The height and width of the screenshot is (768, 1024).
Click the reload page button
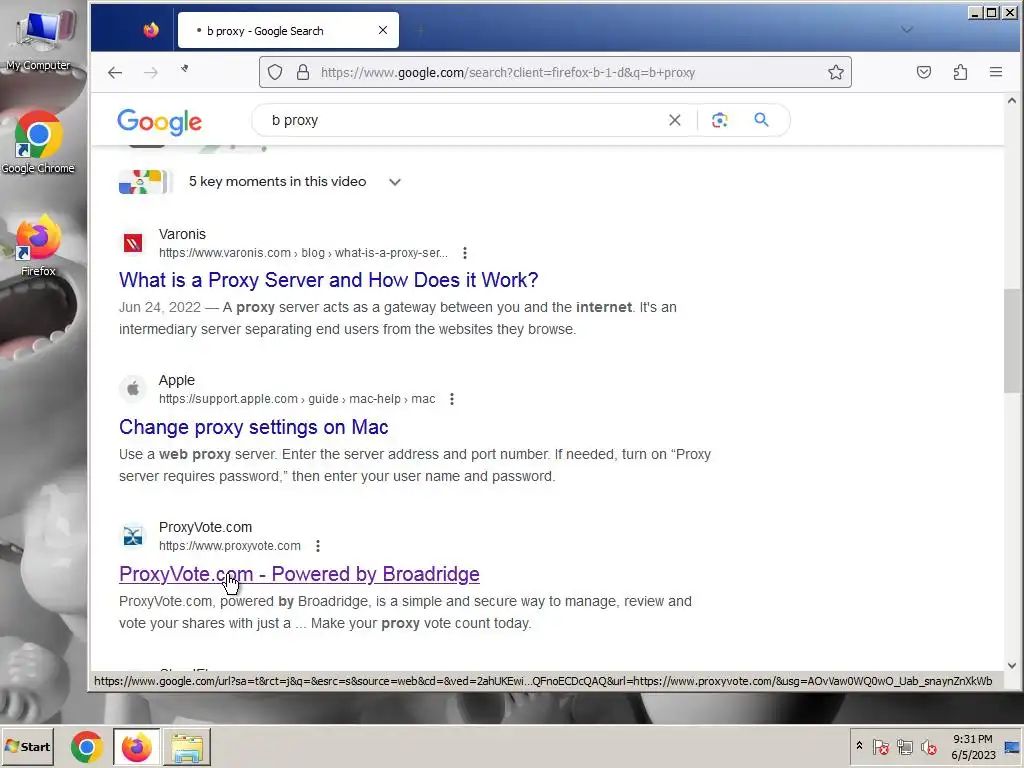tap(185, 69)
